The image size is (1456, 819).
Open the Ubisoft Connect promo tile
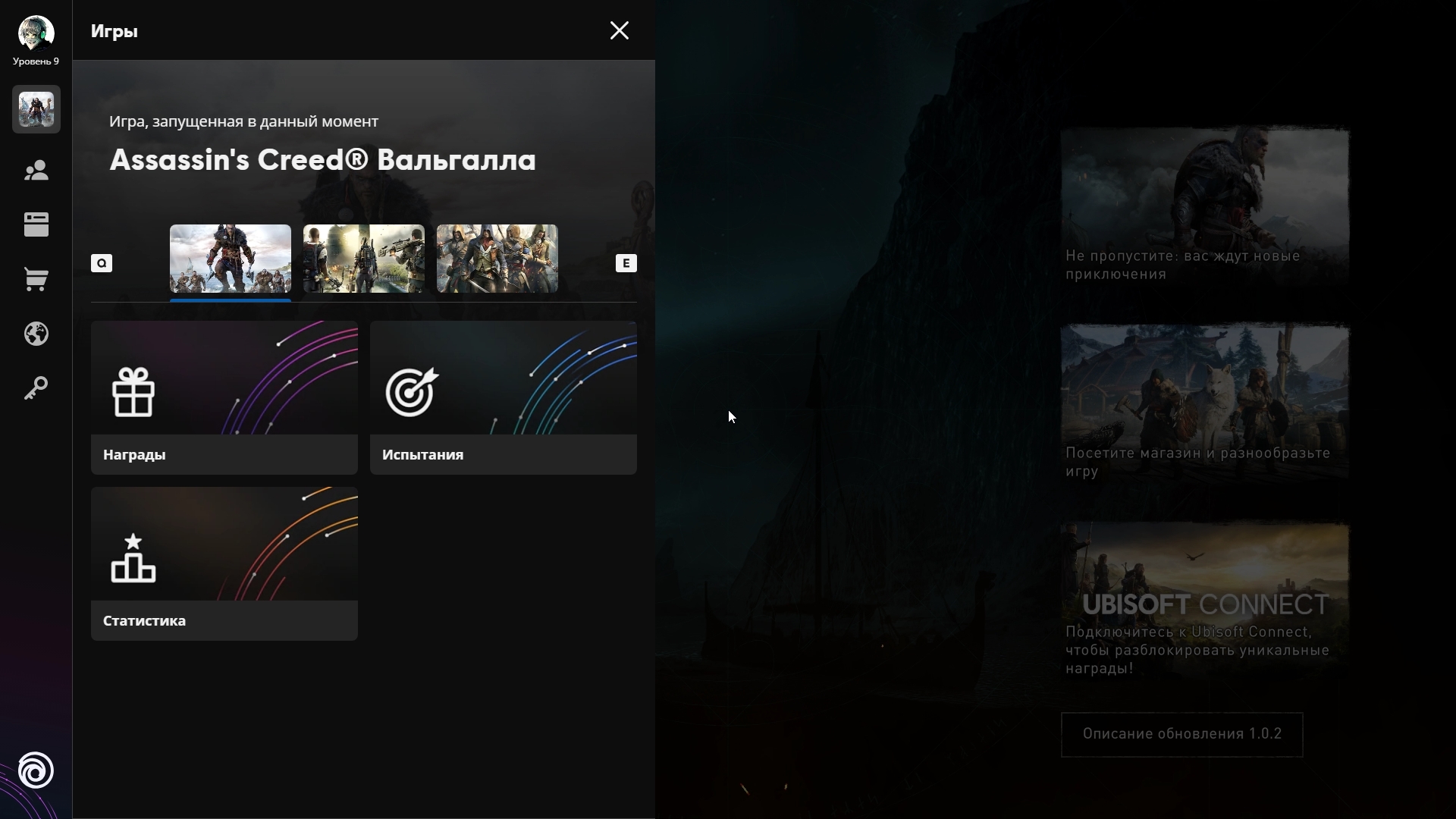(x=1204, y=599)
